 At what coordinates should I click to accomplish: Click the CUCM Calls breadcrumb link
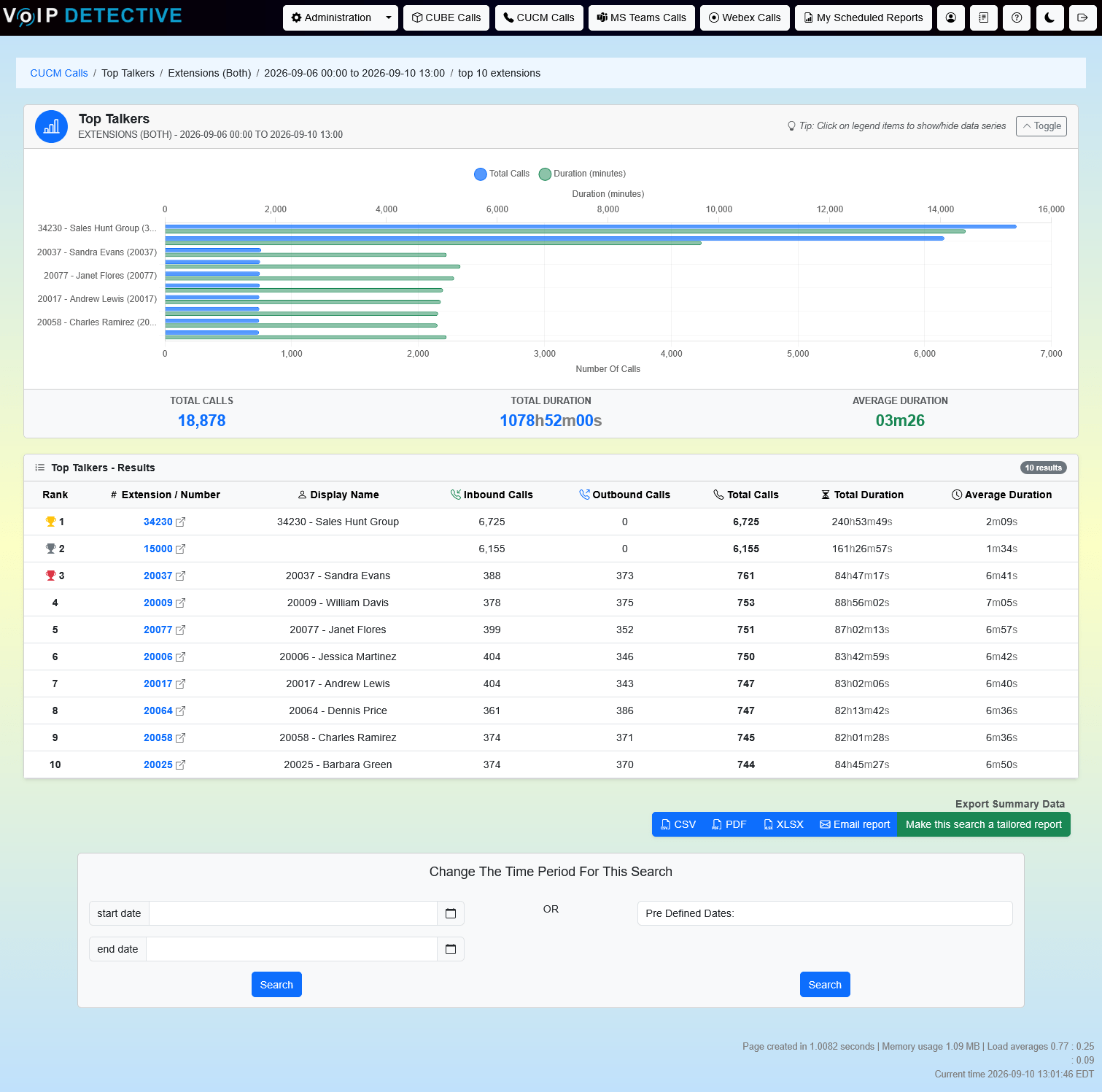click(59, 73)
